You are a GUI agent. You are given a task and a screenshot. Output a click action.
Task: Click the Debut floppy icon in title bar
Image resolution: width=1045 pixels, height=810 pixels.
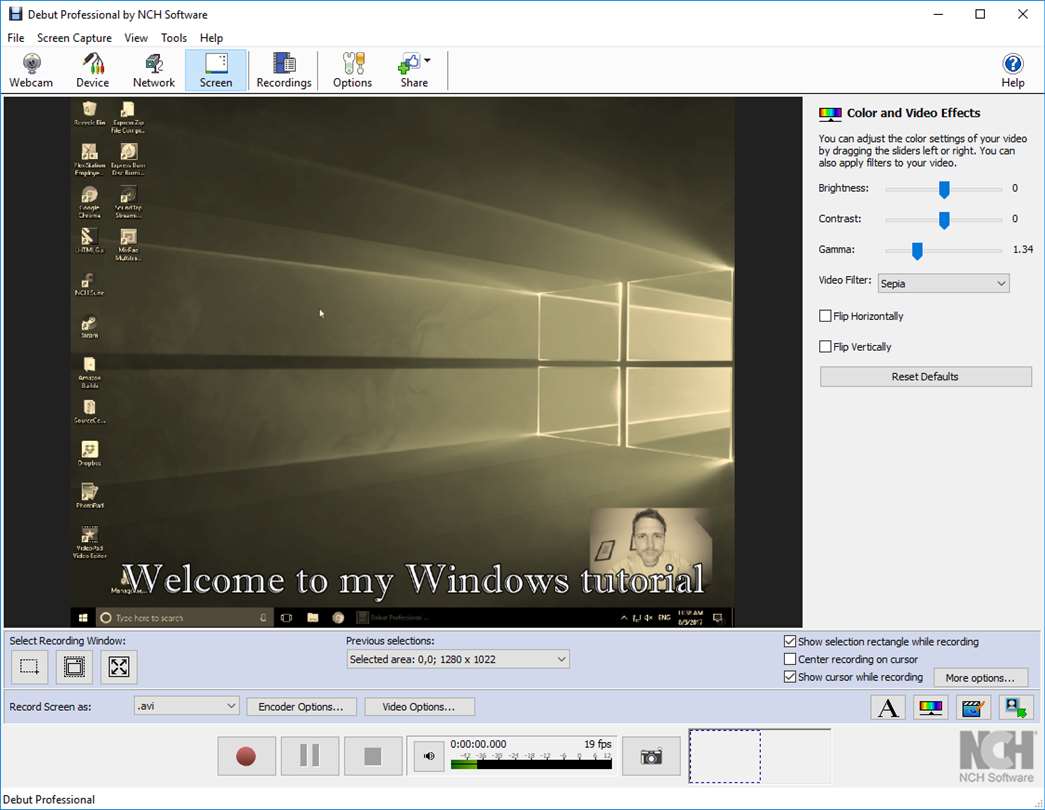click(x=15, y=14)
